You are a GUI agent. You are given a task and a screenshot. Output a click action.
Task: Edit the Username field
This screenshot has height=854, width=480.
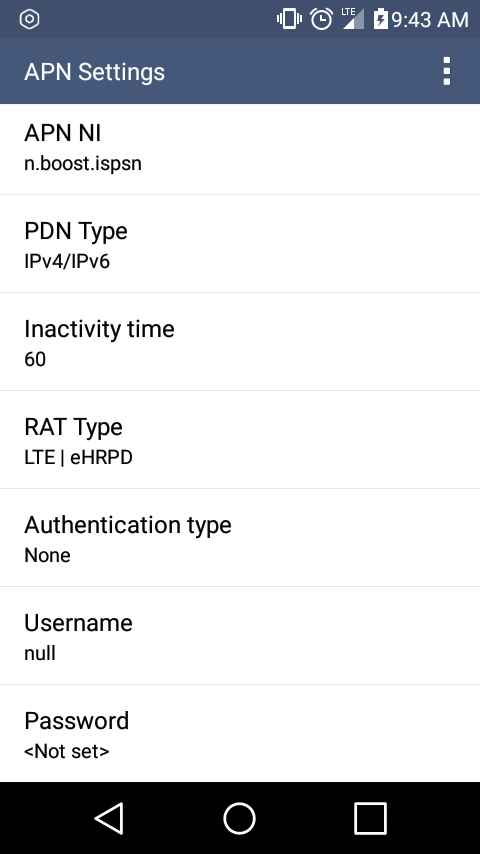[x=240, y=636]
